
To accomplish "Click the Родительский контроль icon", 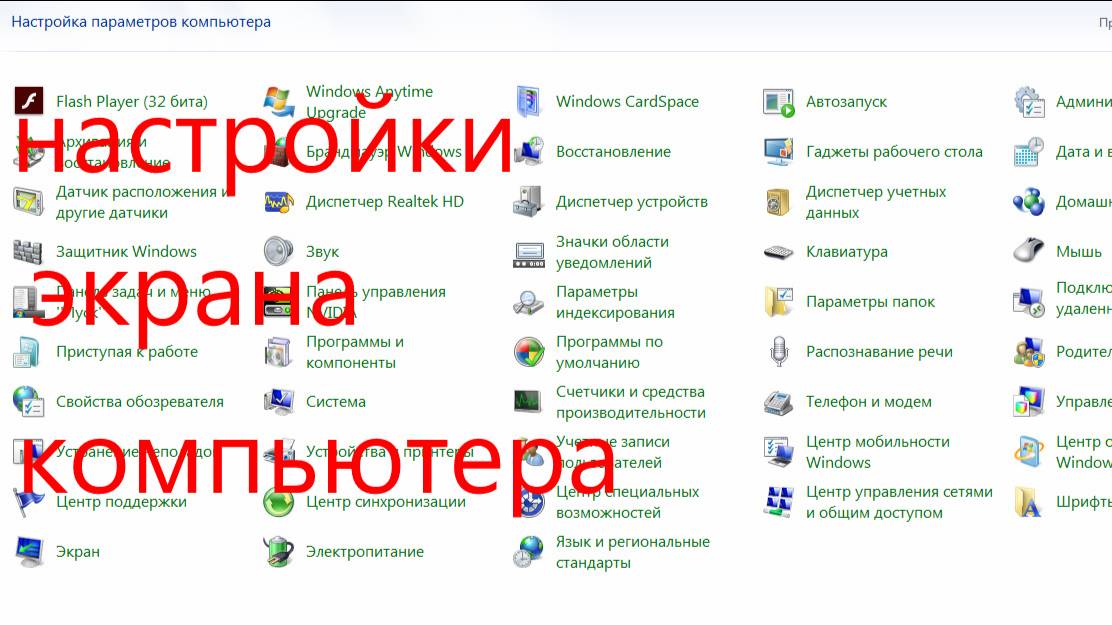I will (1029, 352).
